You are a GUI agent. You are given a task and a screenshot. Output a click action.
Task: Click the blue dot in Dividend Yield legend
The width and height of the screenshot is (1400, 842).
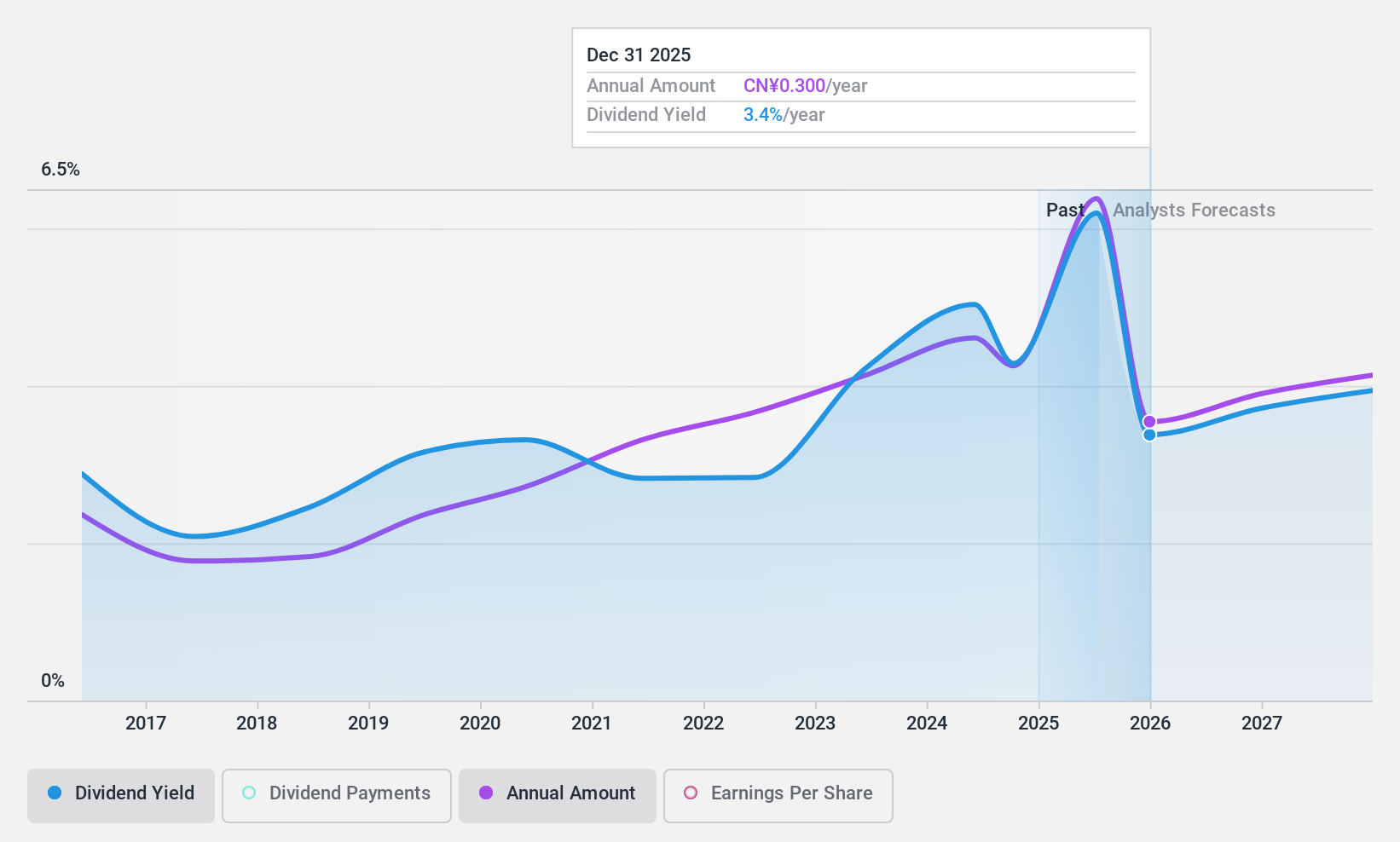55,793
